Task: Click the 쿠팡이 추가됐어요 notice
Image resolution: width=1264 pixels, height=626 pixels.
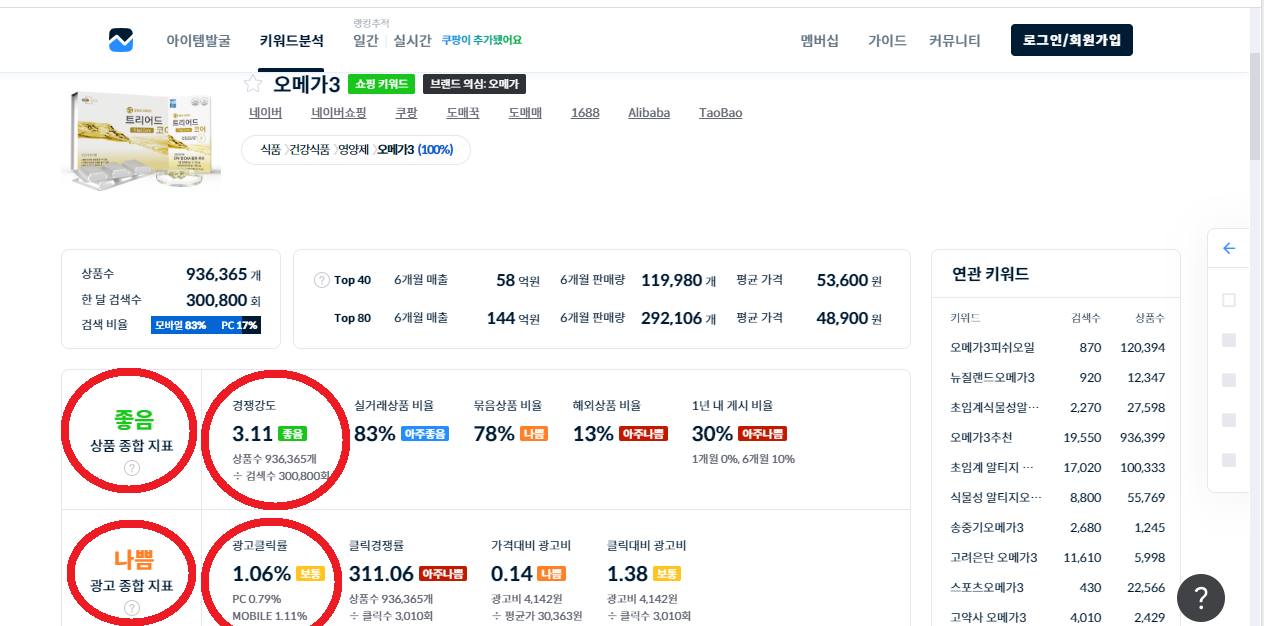Action: [482, 41]
